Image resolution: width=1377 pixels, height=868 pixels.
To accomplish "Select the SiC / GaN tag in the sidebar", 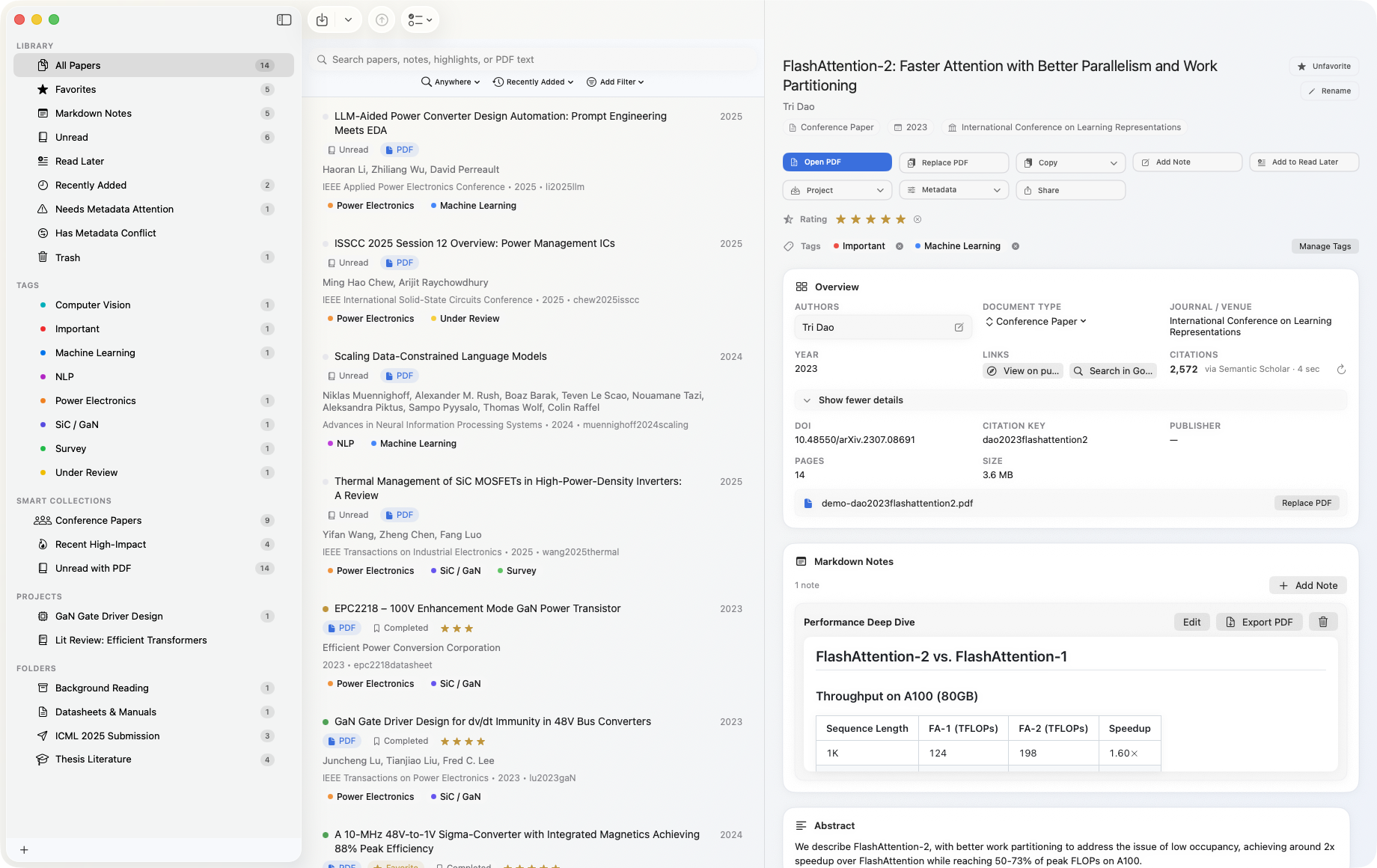I will coord(153,424).
